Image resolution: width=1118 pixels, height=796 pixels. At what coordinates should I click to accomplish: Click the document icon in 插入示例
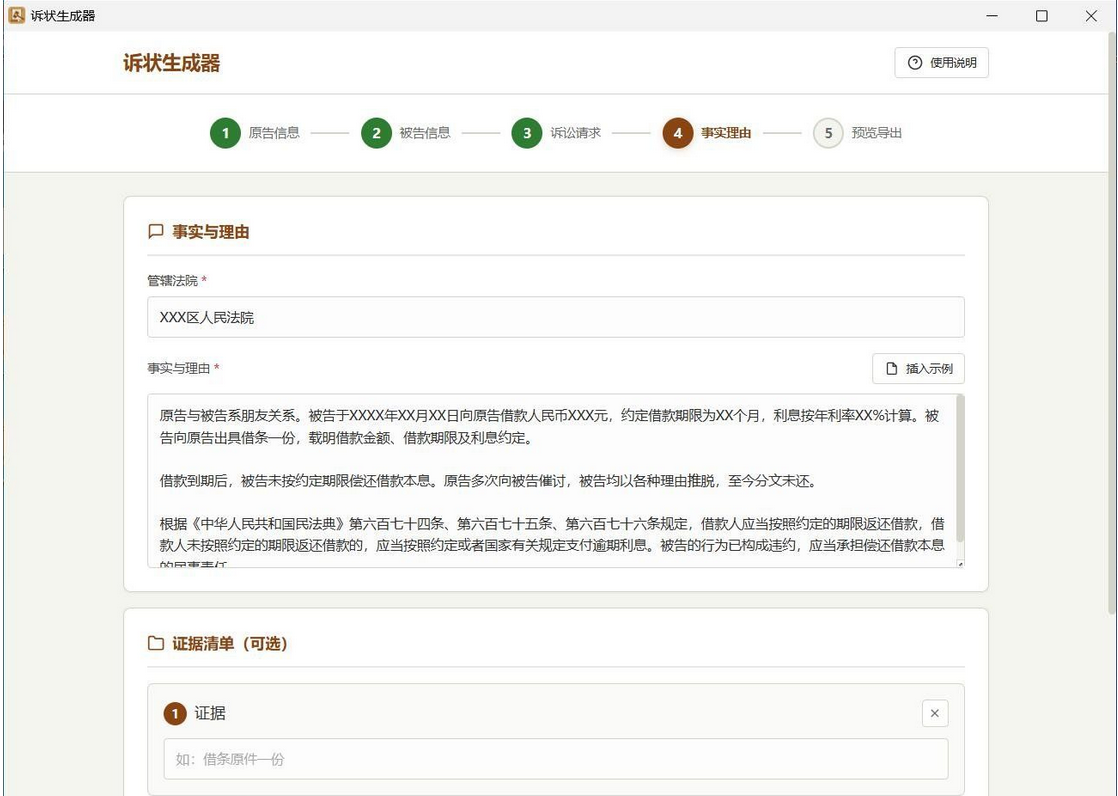[891, 369]
